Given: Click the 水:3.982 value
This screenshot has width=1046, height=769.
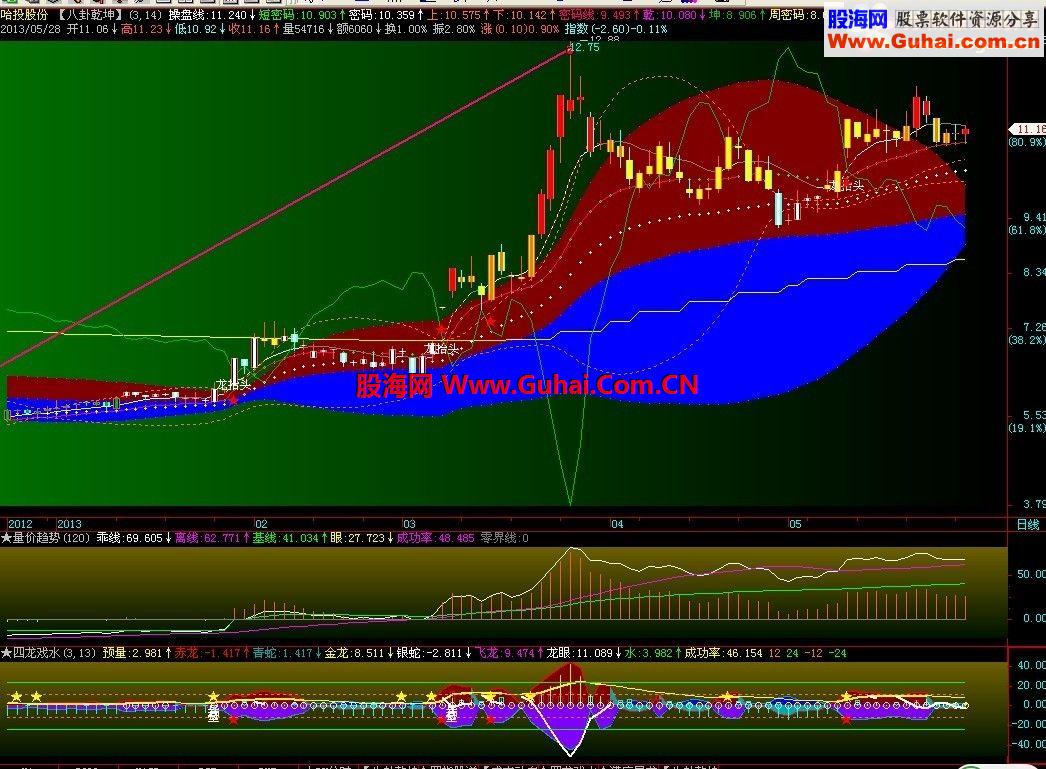Looking at the screenshot, I should click(x=648, y=654).
